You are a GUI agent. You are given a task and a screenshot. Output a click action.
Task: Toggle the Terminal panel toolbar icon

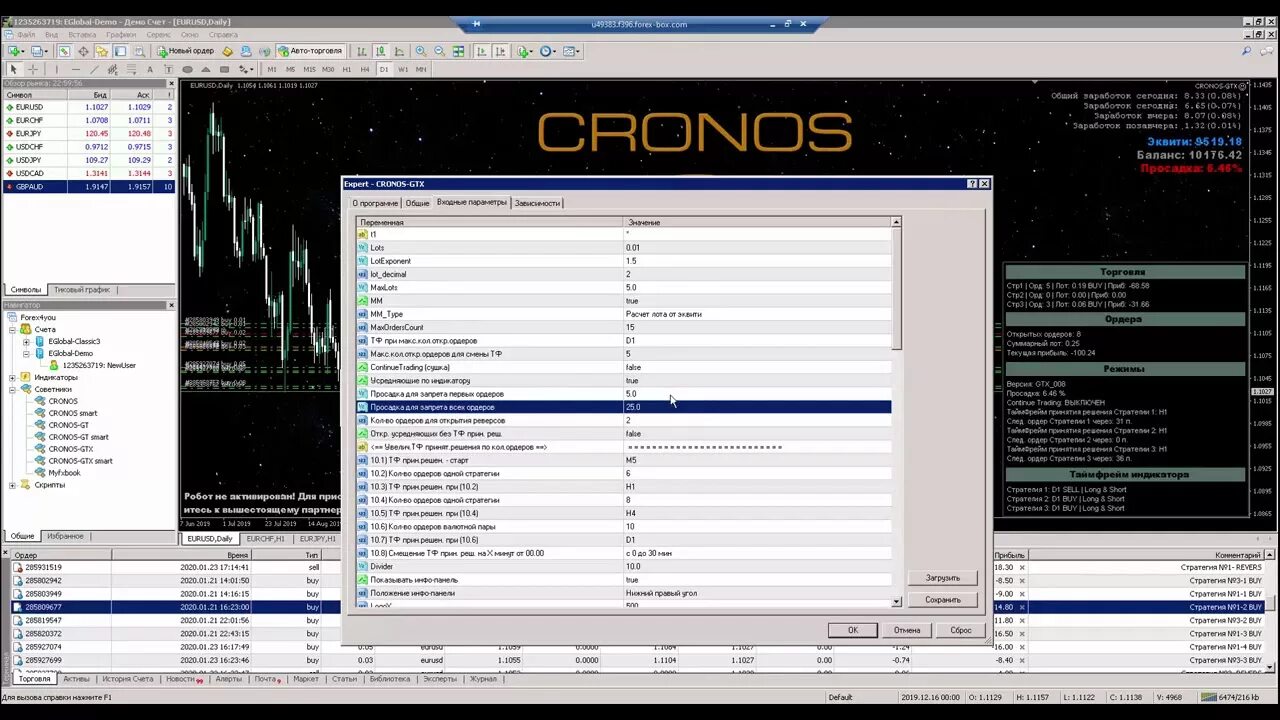pyautogui.click(x=120, y=51)
